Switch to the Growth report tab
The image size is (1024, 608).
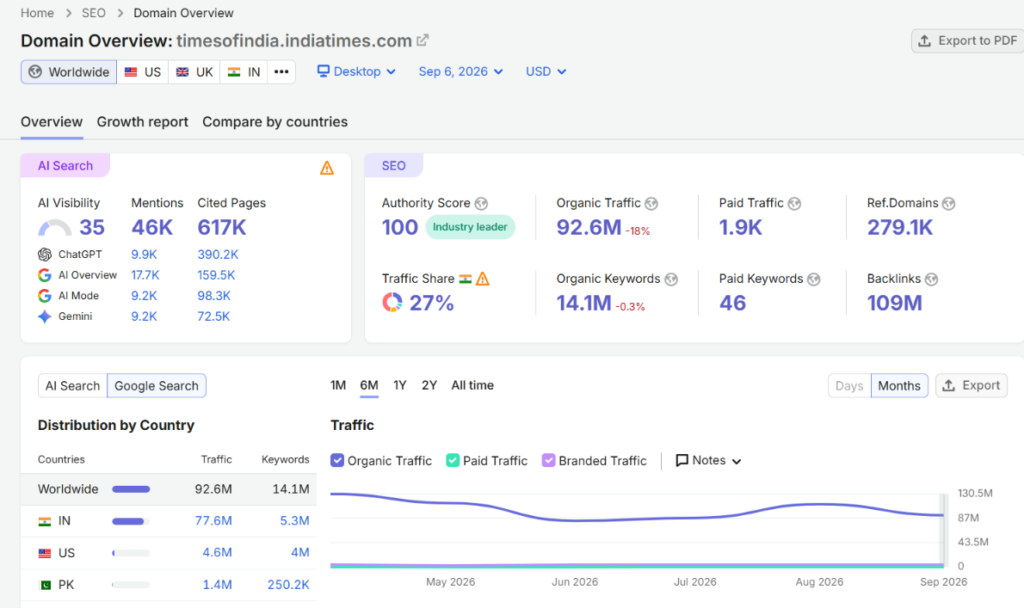142,122
